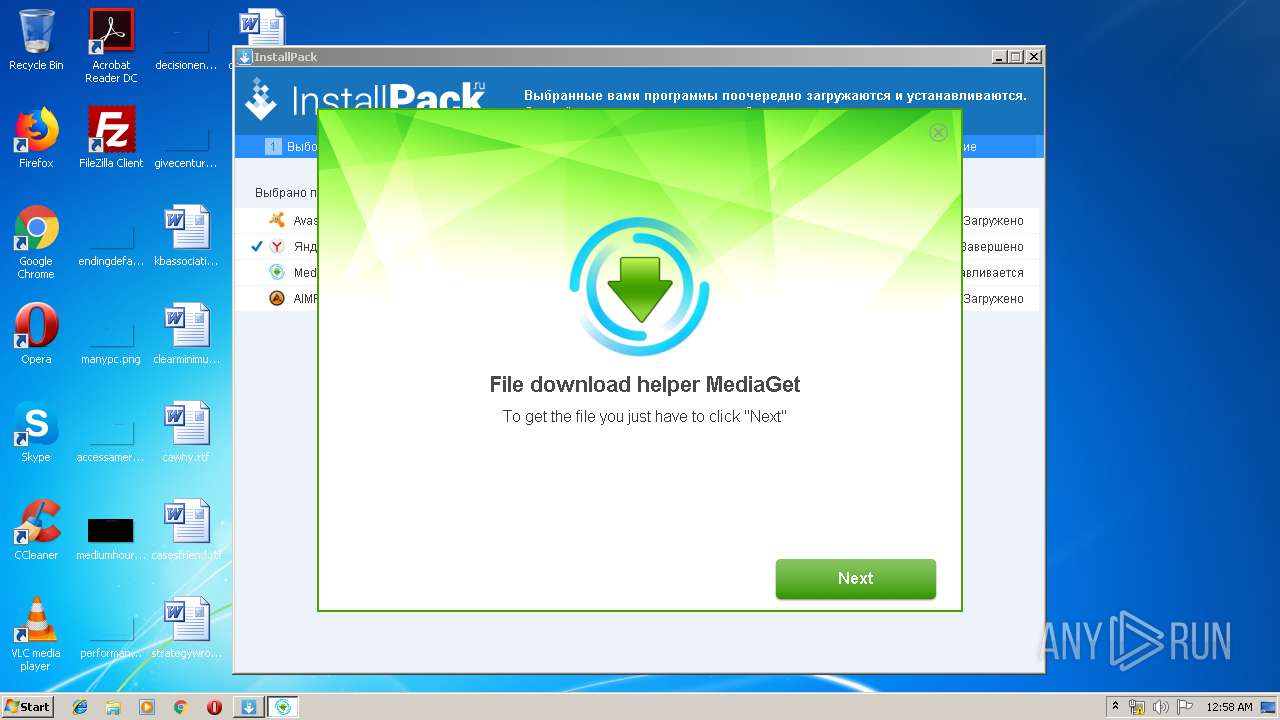Show hidden tray icons arrow
The width and height of the screenshot is (1280, 720).
(x=1116, y=707)
